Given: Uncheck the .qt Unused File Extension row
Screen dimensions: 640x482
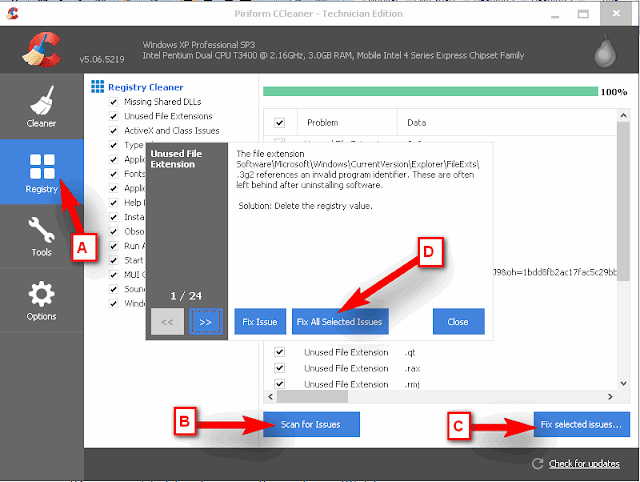Looking at the screenshot, I should [280, 352].
